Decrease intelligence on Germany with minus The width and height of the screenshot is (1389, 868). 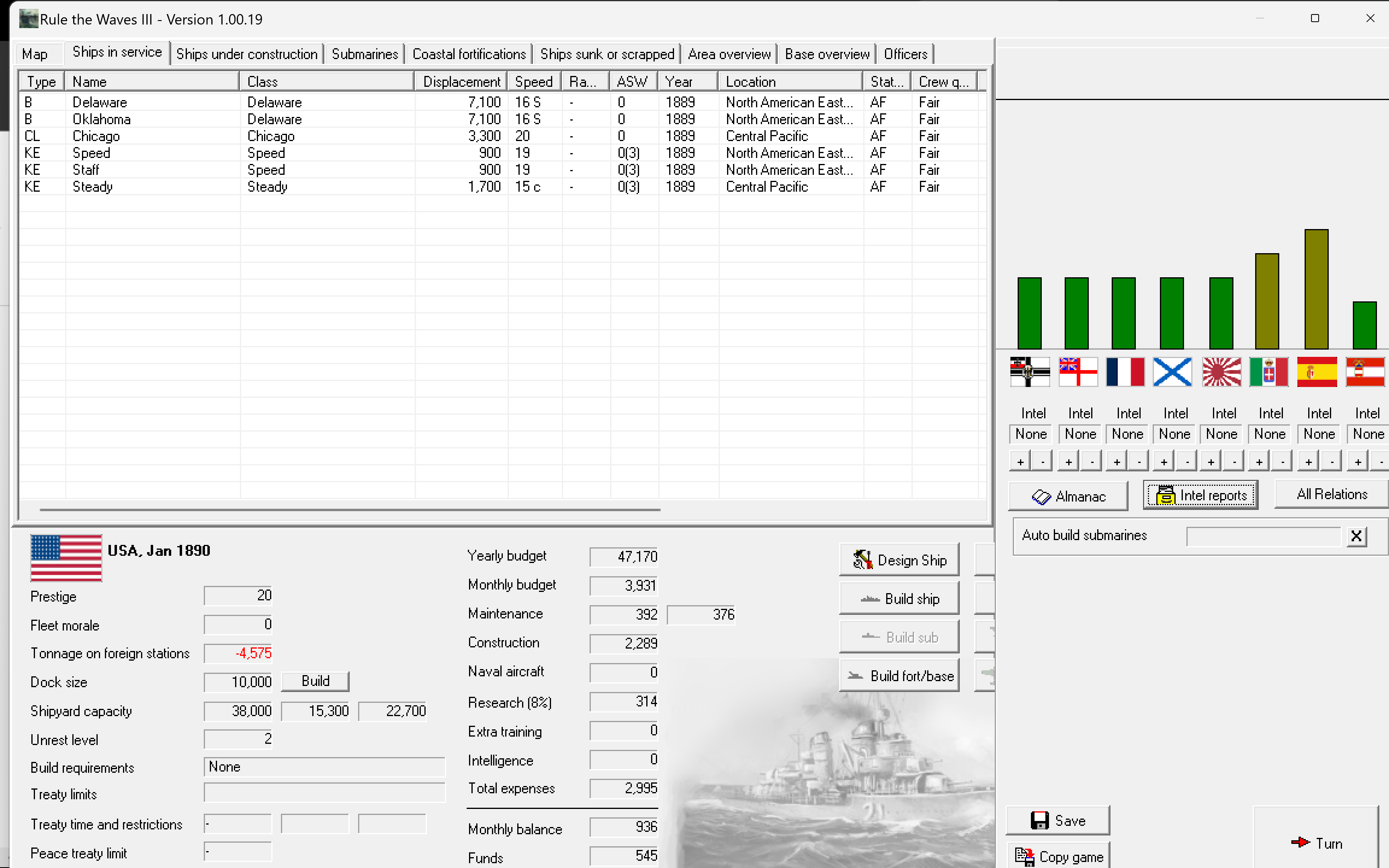coord(1042,462)
